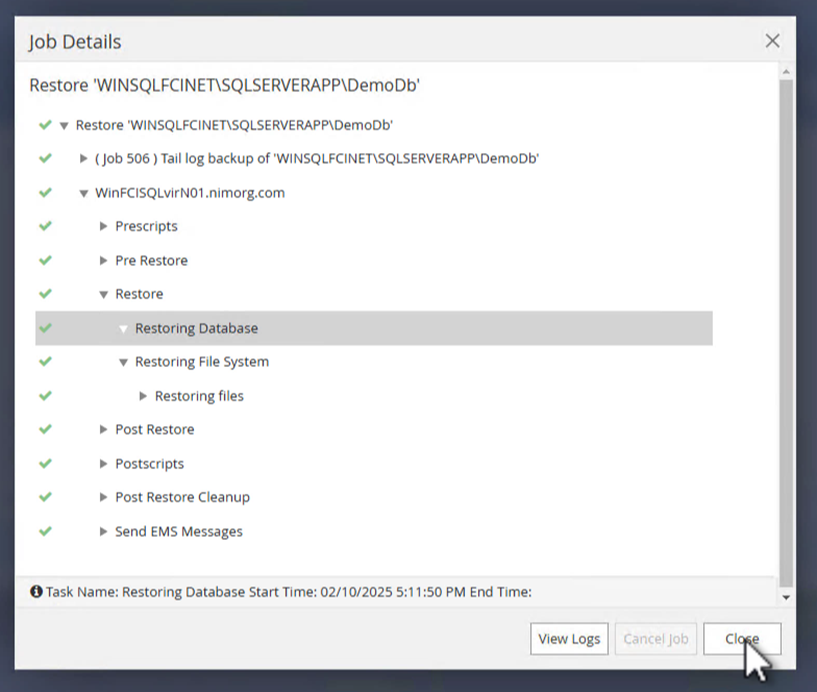
Task: Expand the Send EMS Messages node
Action: pyautogui.click(x=104, y=531)
